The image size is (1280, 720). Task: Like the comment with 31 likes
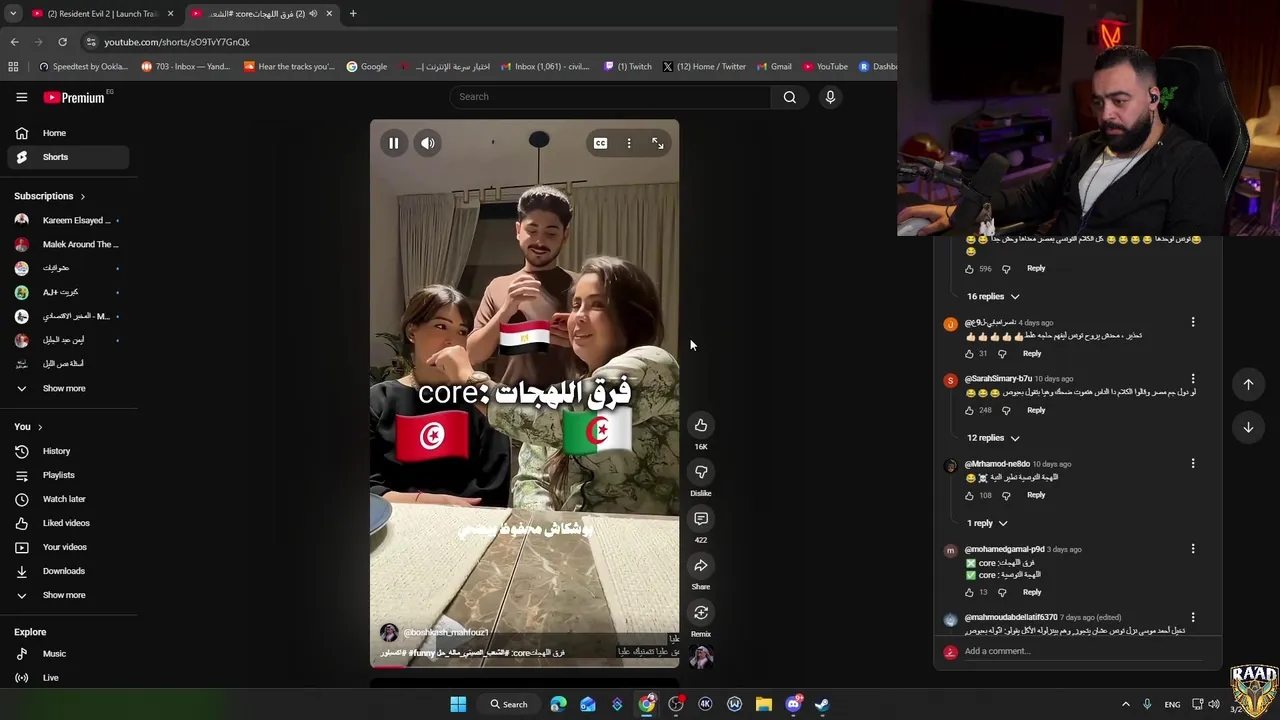click(969, 353)
